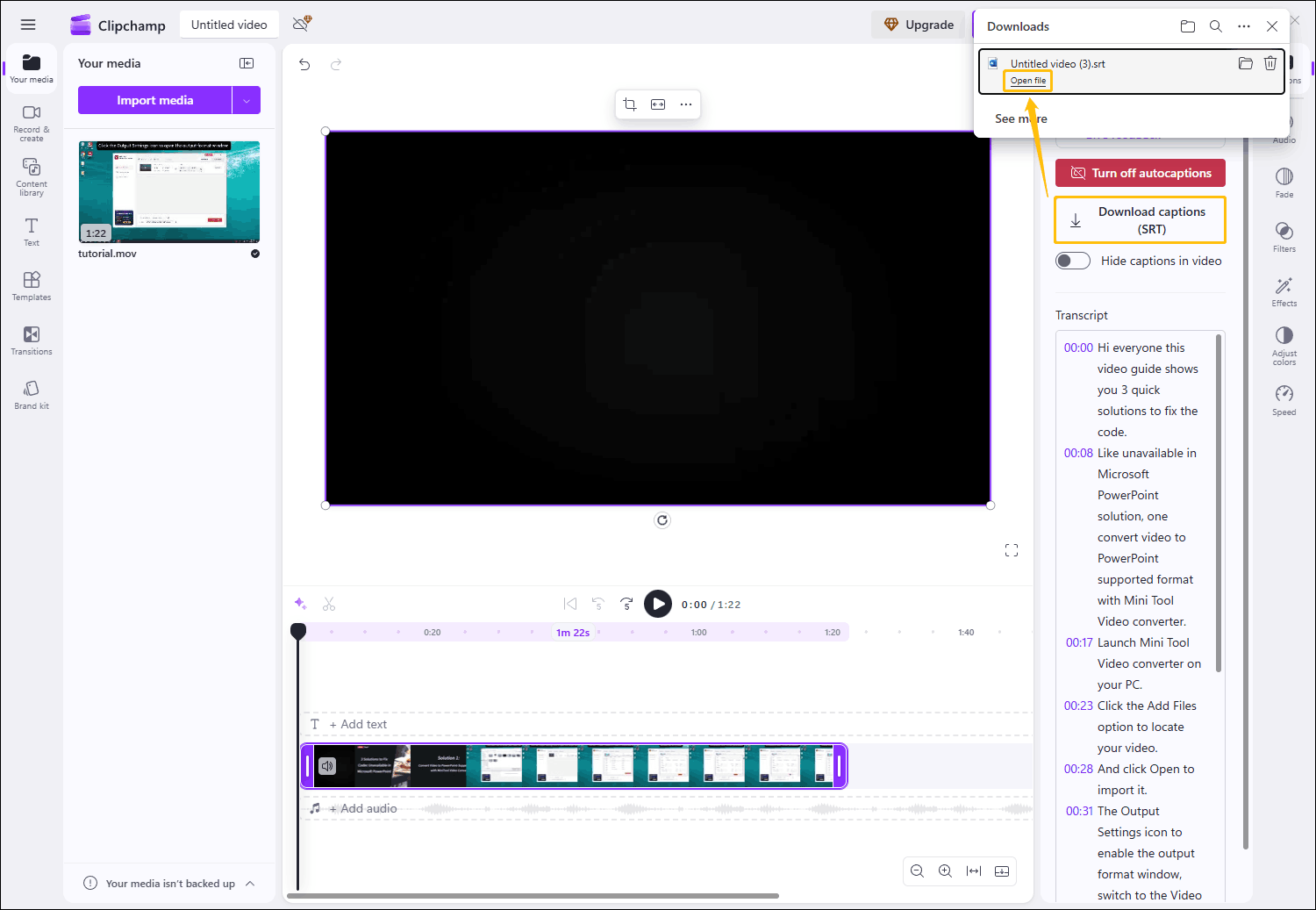
Task: Select the Brand kit panel
Action: point(31,393)
